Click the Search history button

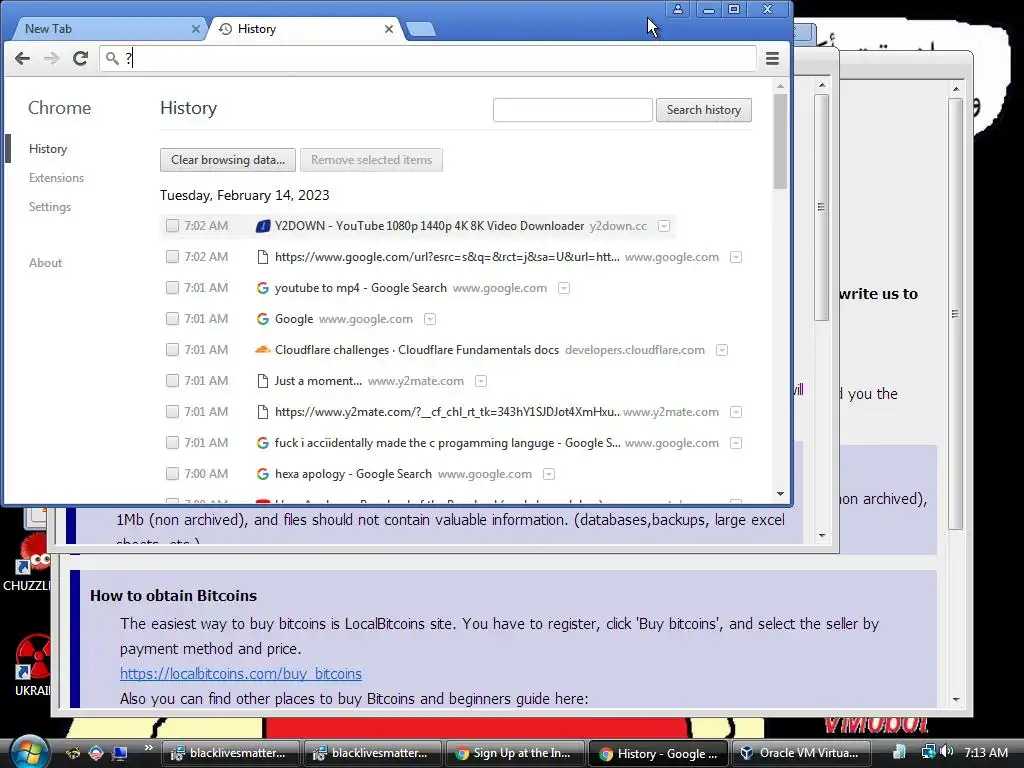[x=704, y=110]
